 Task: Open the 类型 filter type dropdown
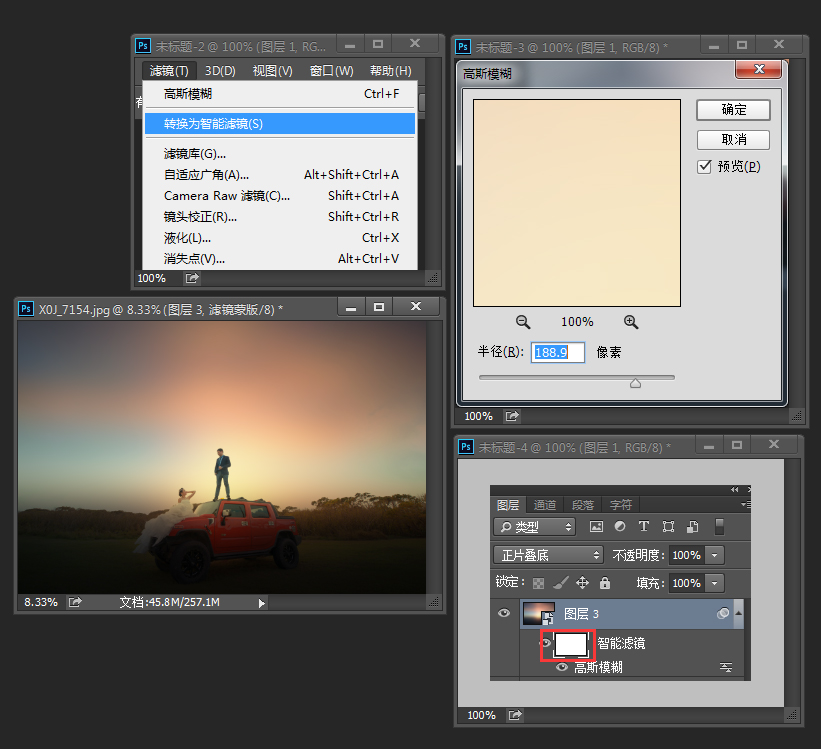(535, 526)
